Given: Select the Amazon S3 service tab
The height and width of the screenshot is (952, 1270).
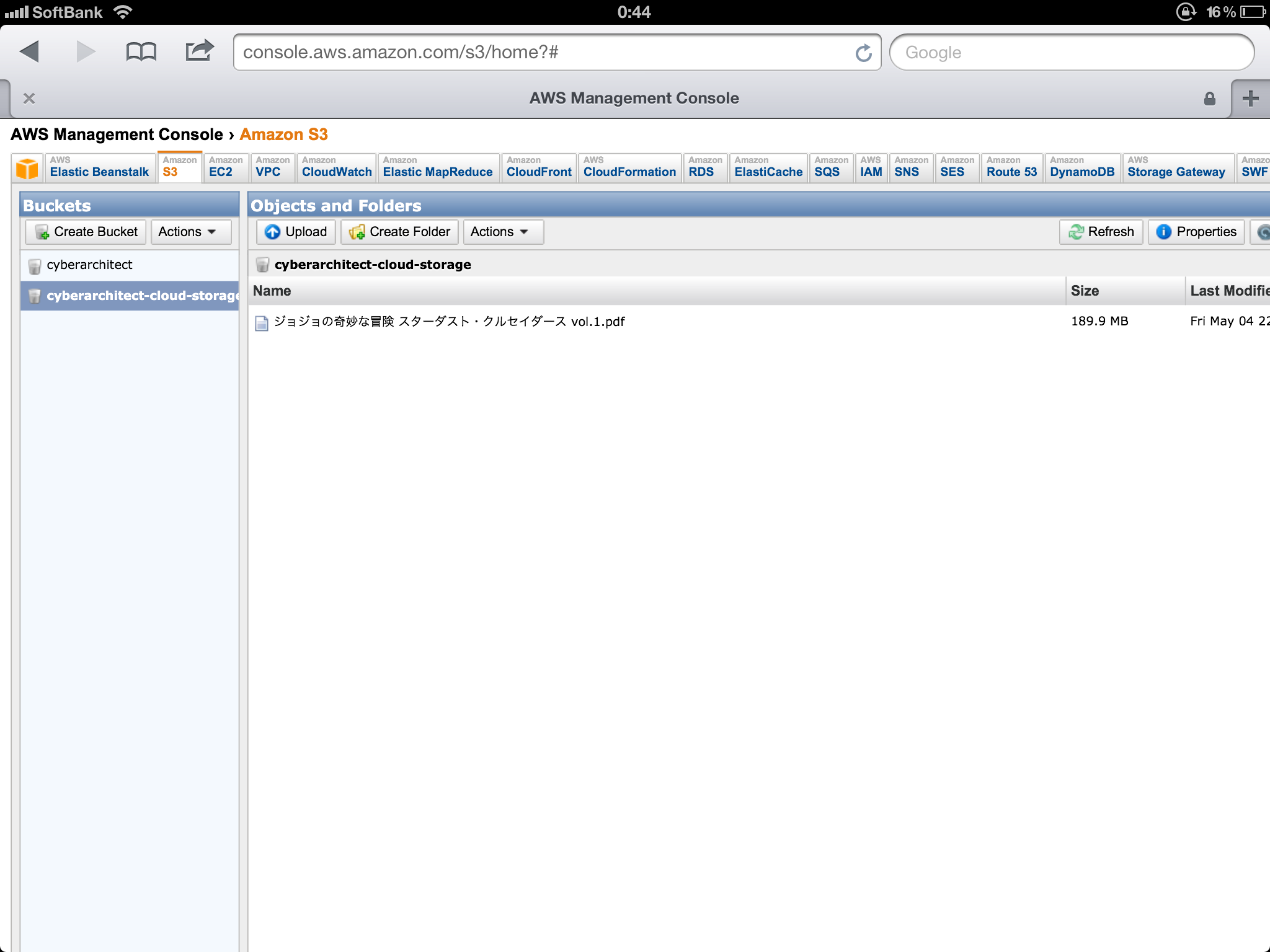Looking at the screenshot, I should click(x=180, y=167).
